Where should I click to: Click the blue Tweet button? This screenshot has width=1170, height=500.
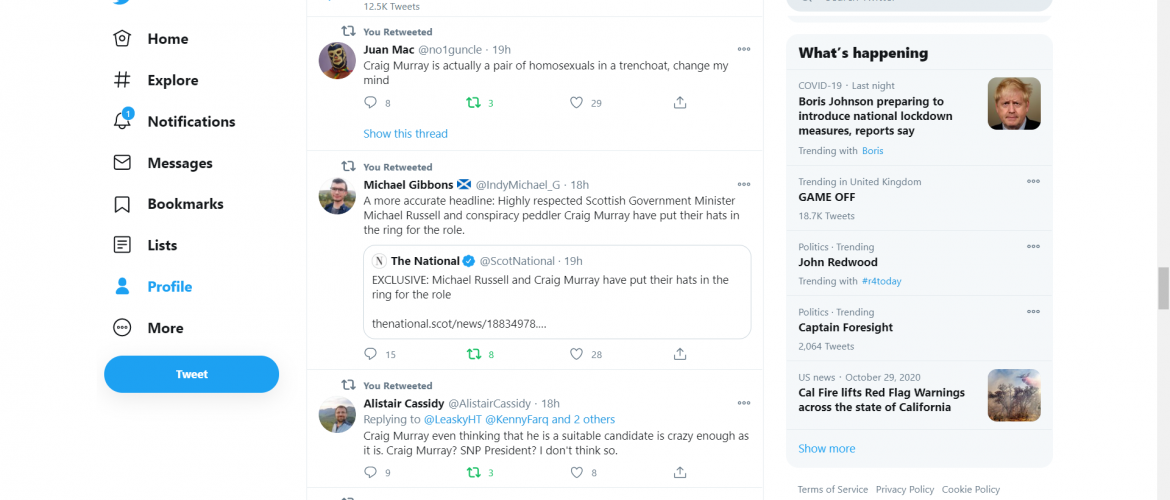pyautogui.click(x=191, y=374)
